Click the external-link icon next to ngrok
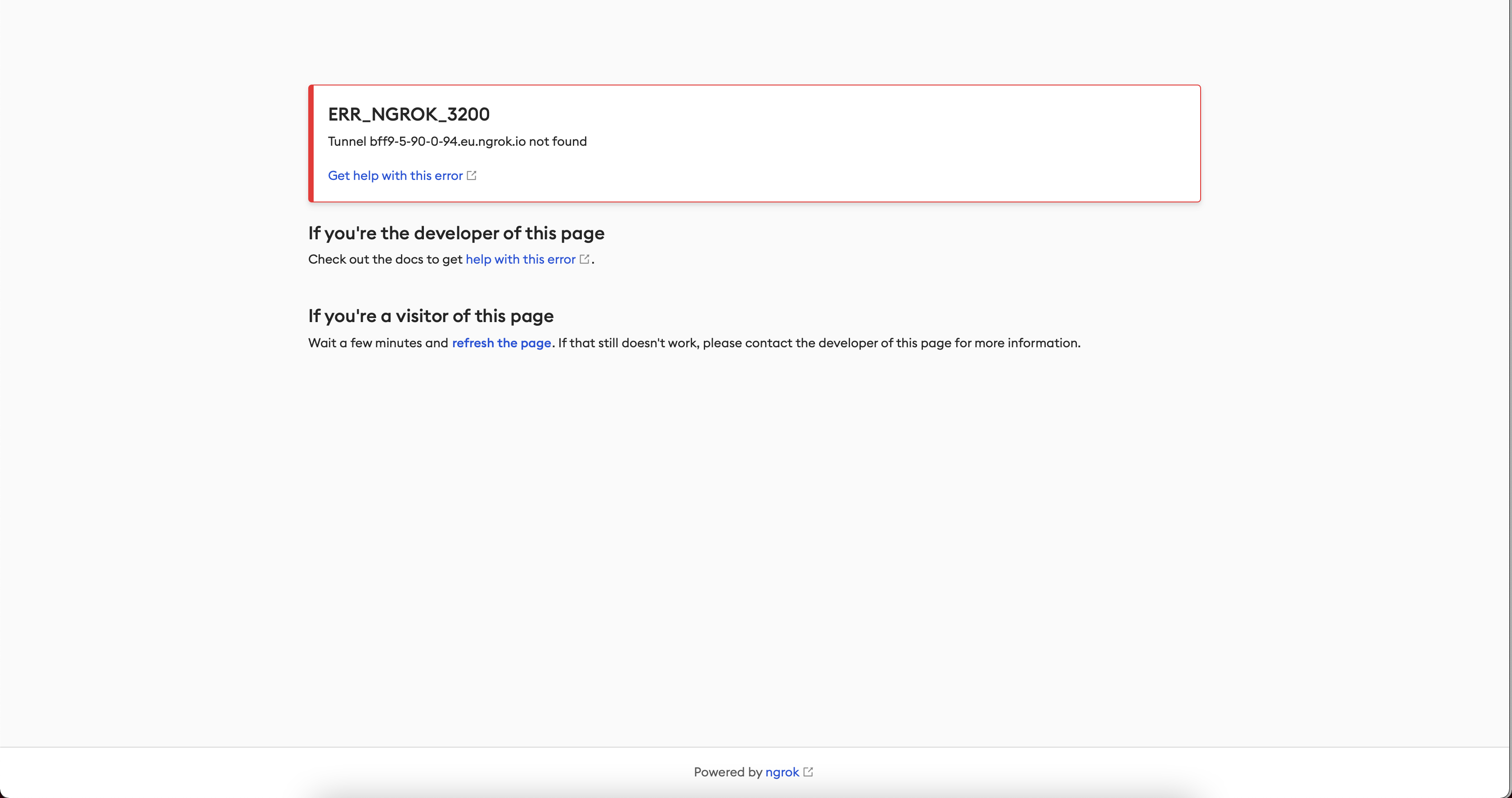The width and height of the screenshot is (1512, 798). tap(808, 771)
